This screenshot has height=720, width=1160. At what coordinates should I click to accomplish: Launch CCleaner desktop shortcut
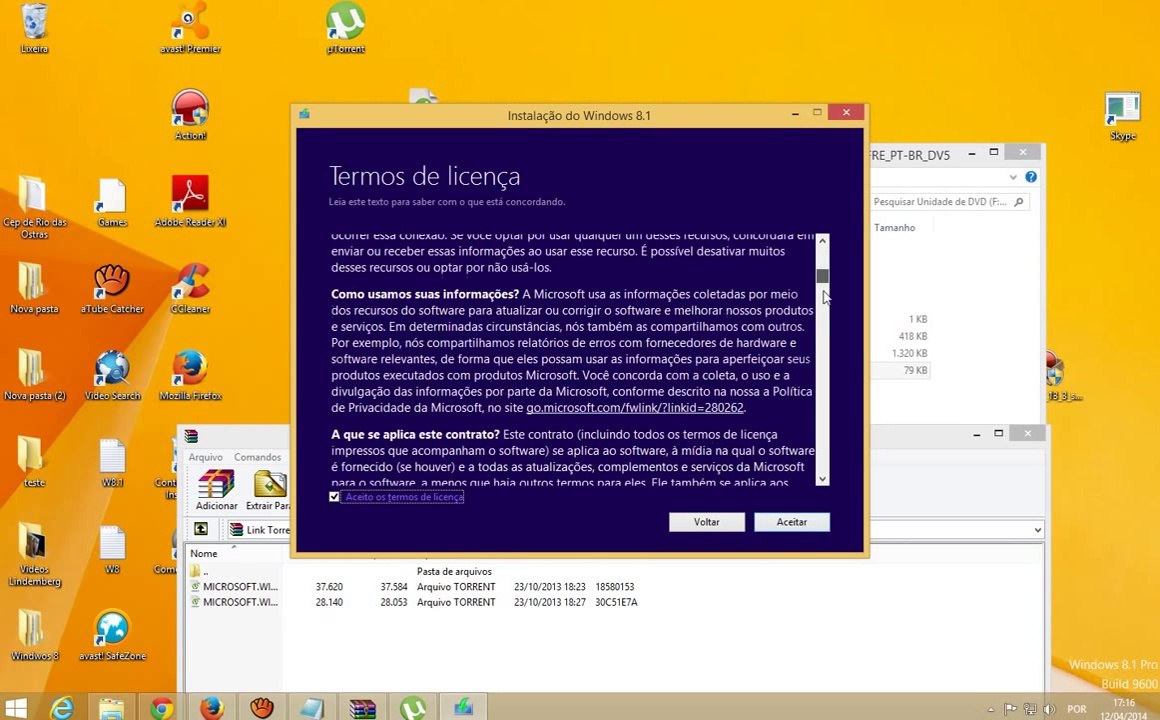[190, 289]
